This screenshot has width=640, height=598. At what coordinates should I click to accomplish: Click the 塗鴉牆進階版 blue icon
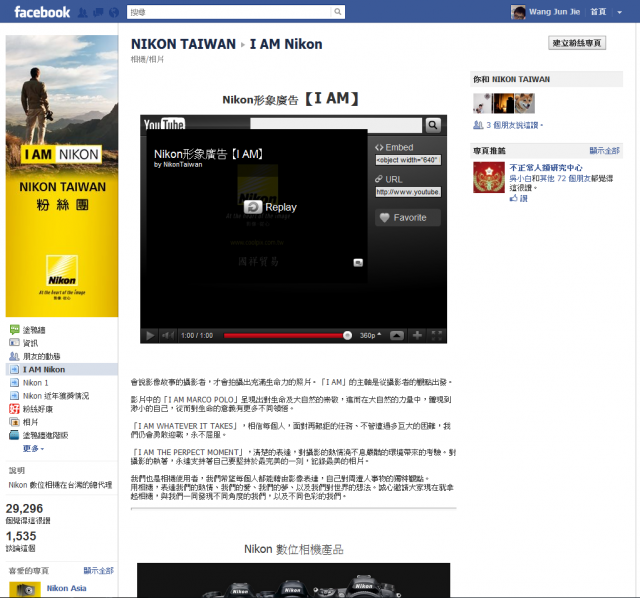pos(14,435)
